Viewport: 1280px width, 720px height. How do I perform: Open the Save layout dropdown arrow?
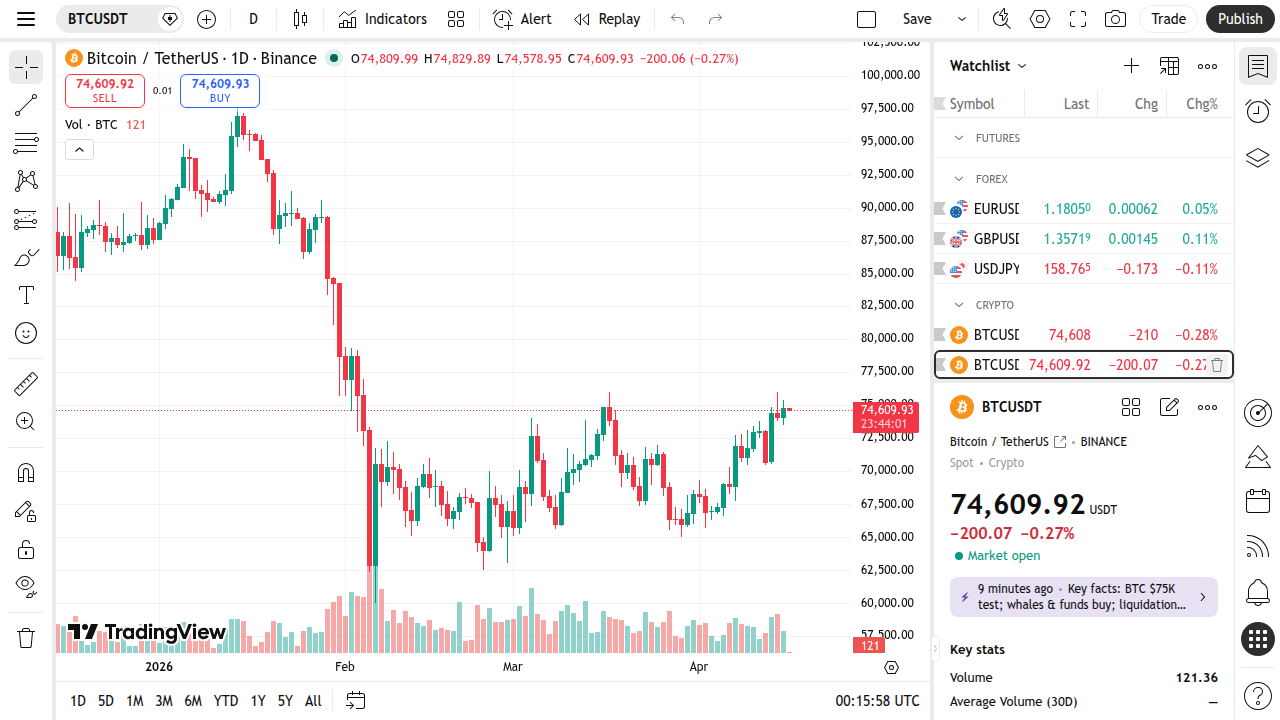pos(962,19)
